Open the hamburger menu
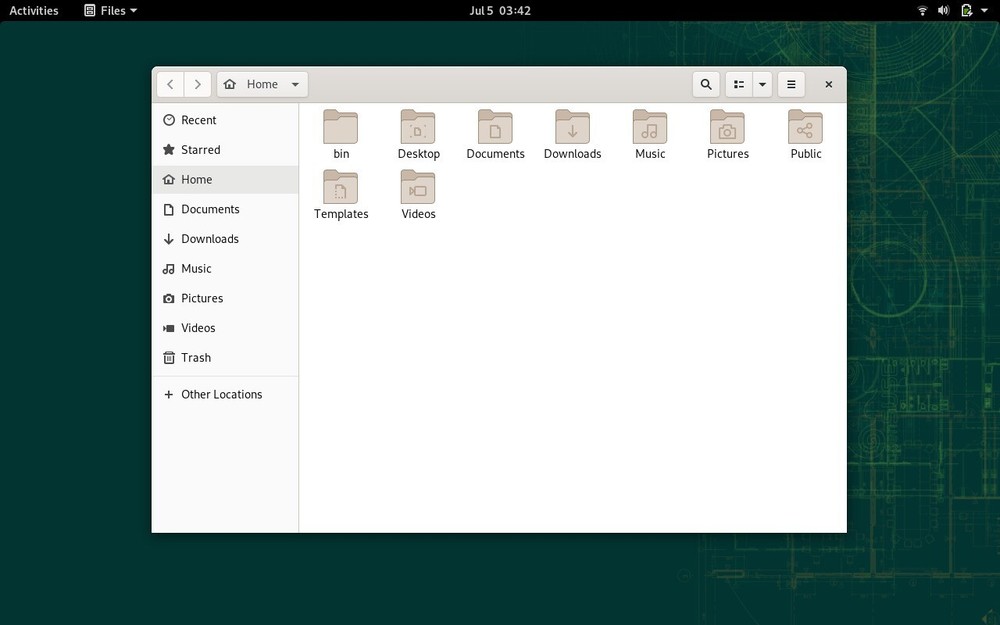This screenshot has width=1000, height=625. click(x=791, y=84)
